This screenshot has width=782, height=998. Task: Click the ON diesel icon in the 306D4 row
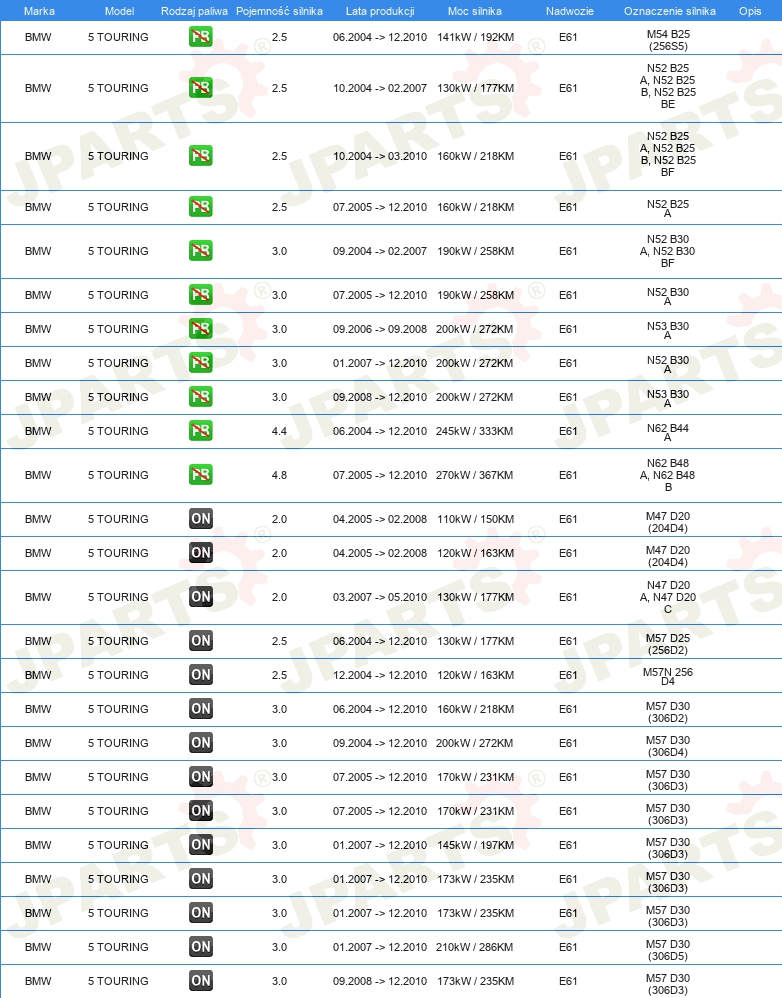(200, 743)
